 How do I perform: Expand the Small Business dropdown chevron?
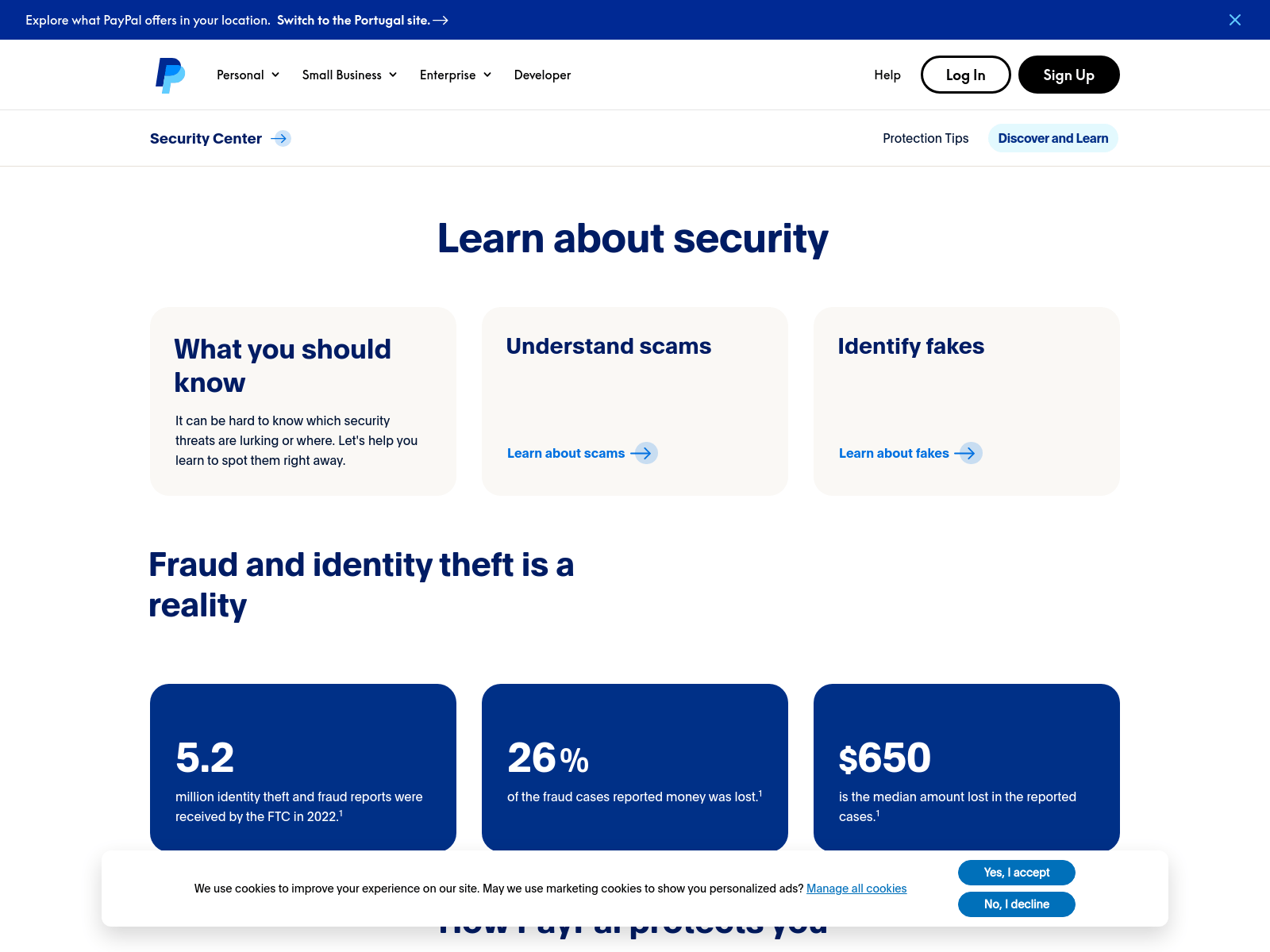pyautogui.click(x=393, y=75)
